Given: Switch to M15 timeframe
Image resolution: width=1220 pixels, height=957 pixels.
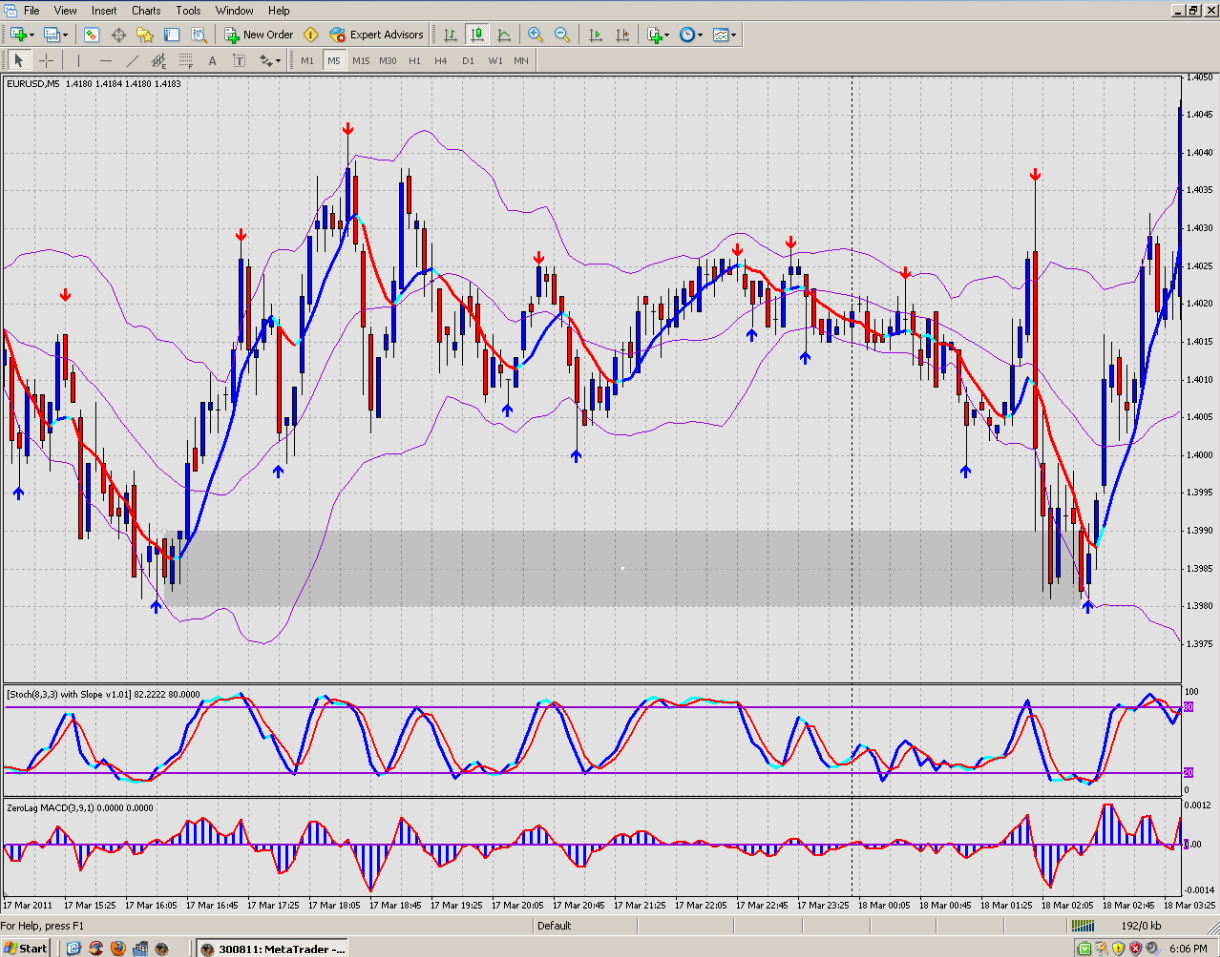Looking at the screenshot, I should (361, 60).
